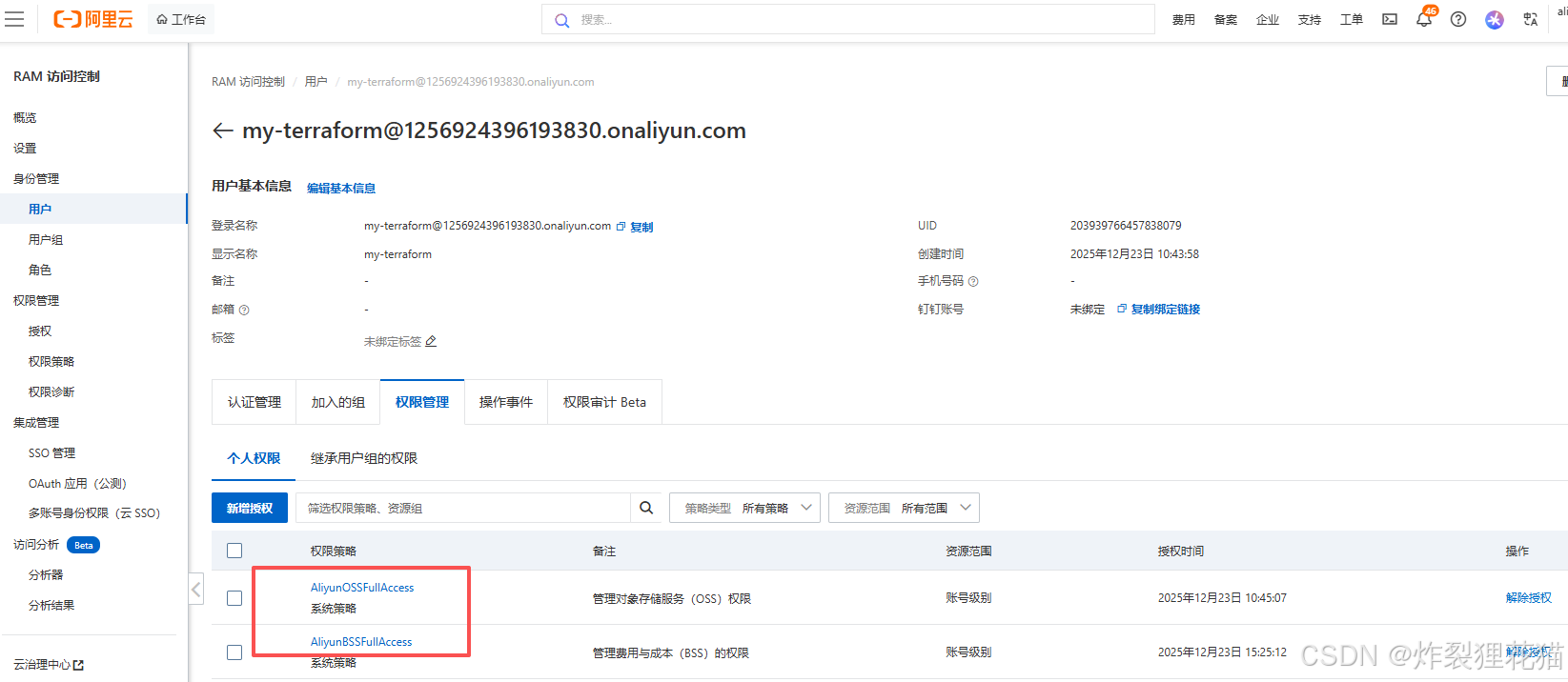Open 权限策略 in the sidebar
This screenshot has width=1568, height=682.
[x=51, y=362]
